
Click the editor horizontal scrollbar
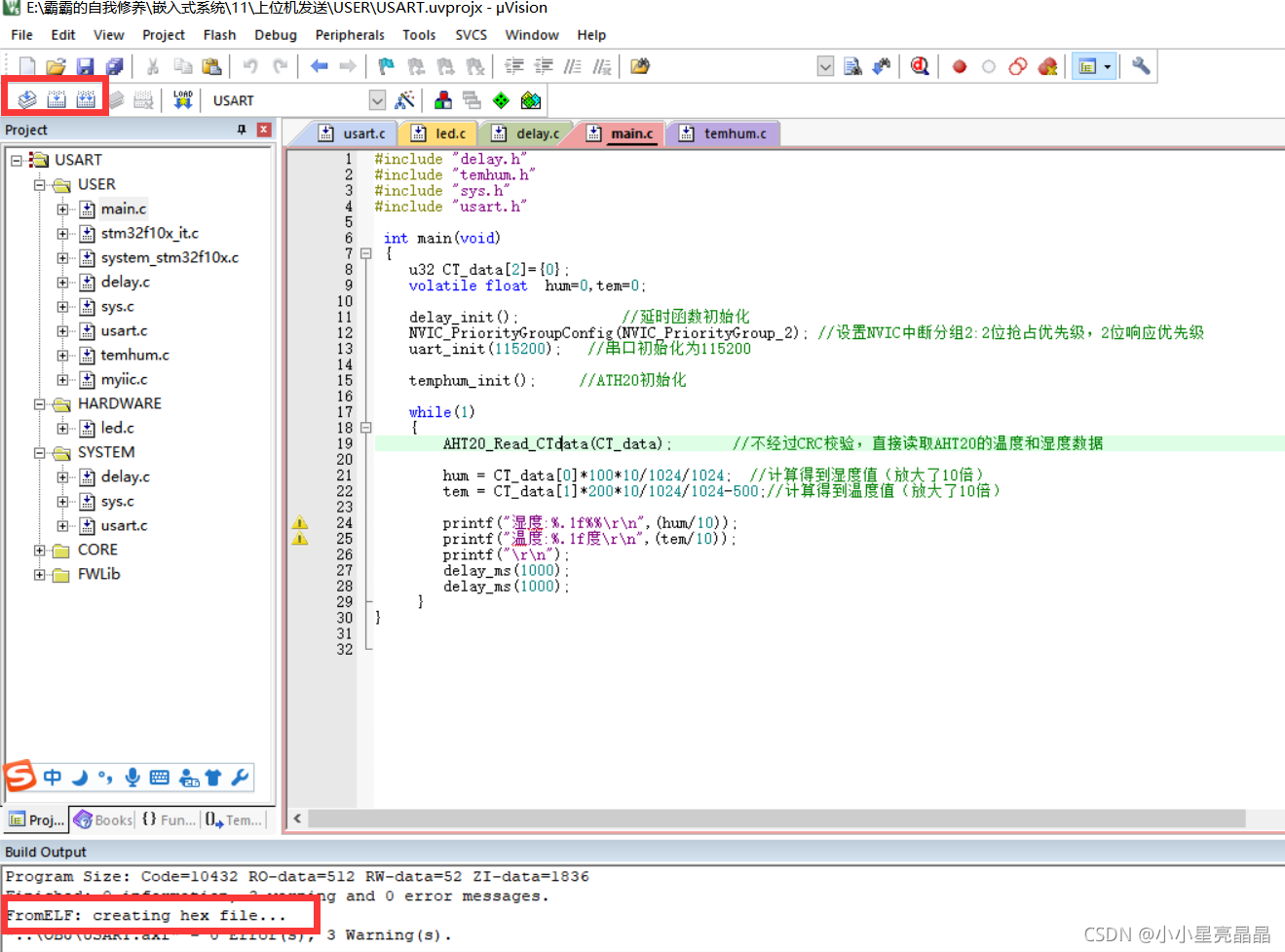[776, 819]
